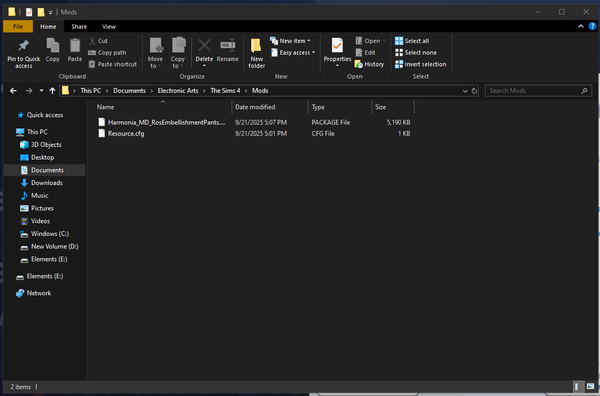Create a New folder
The height and width of the screenshot is (396, 600).
coord(256,53)
